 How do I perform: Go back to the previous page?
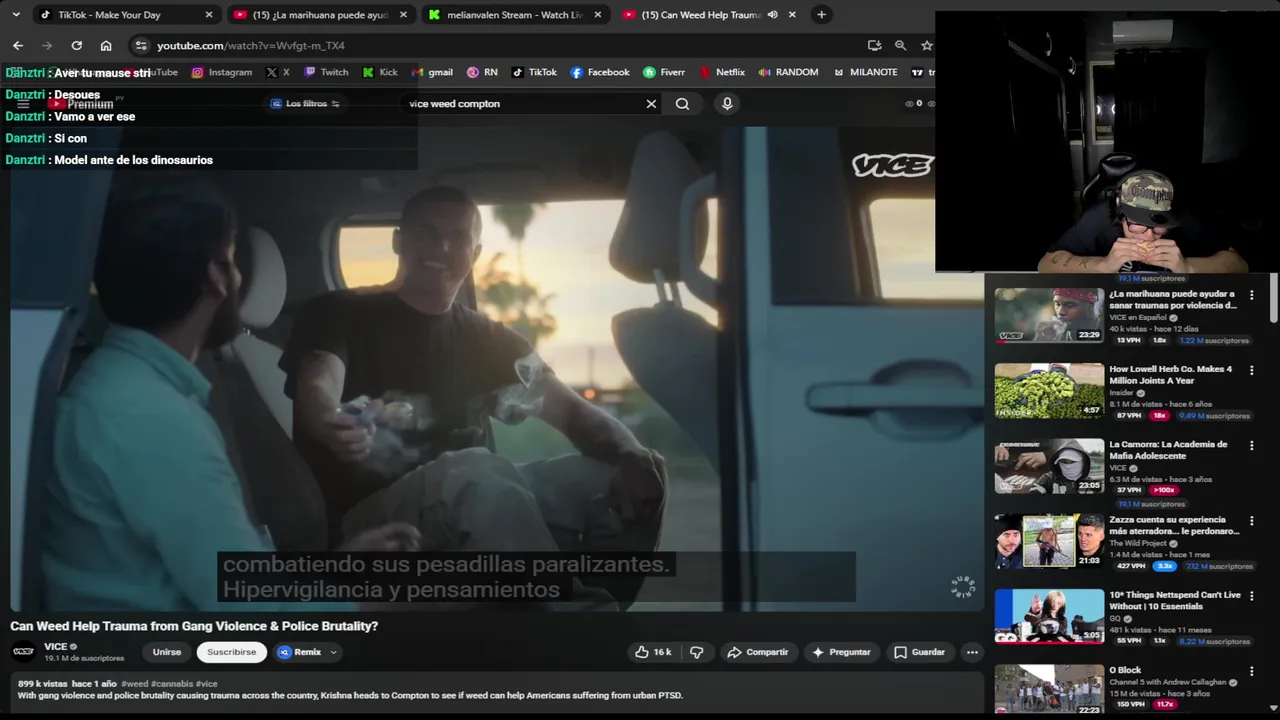tap(18, 45)
